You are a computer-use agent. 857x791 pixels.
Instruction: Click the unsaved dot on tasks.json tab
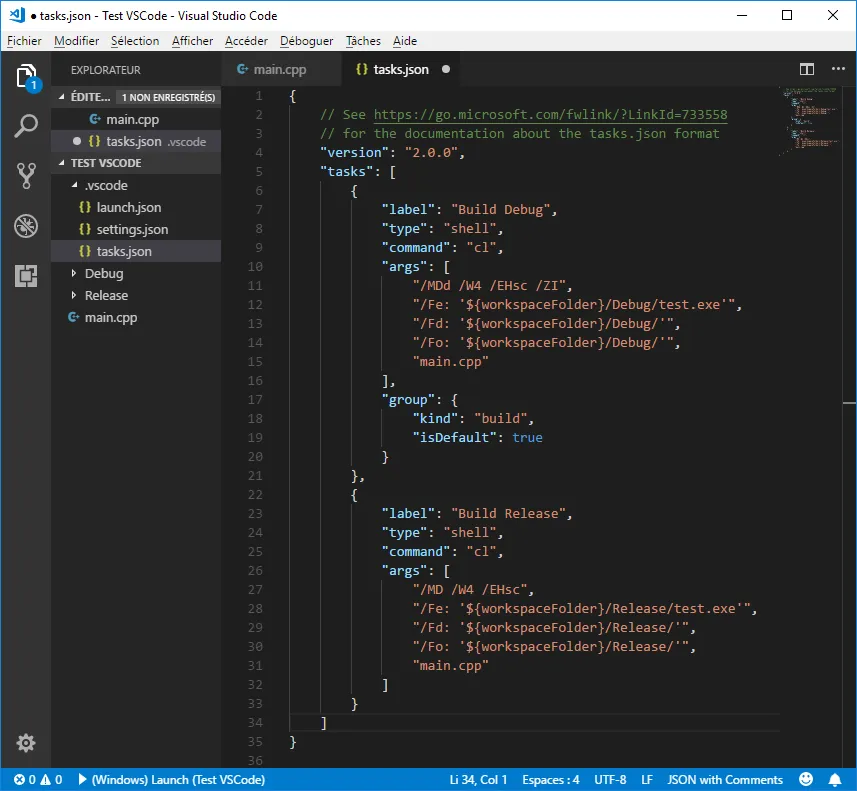pos(446,69)
